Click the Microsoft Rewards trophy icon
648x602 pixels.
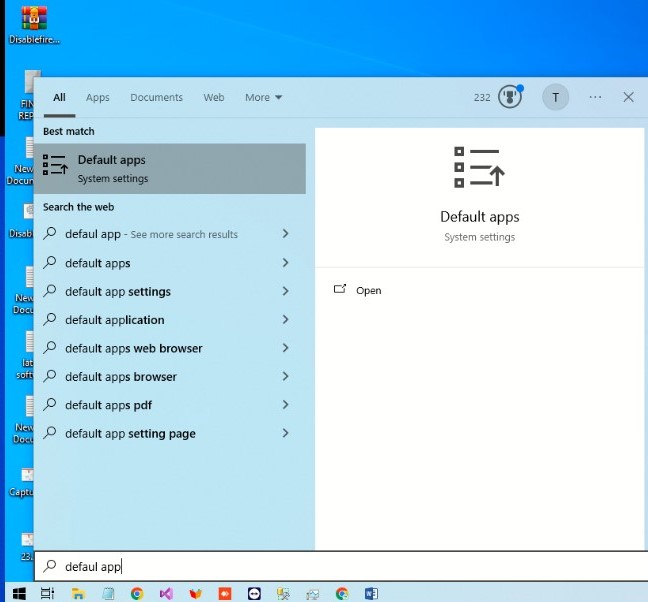510,97
